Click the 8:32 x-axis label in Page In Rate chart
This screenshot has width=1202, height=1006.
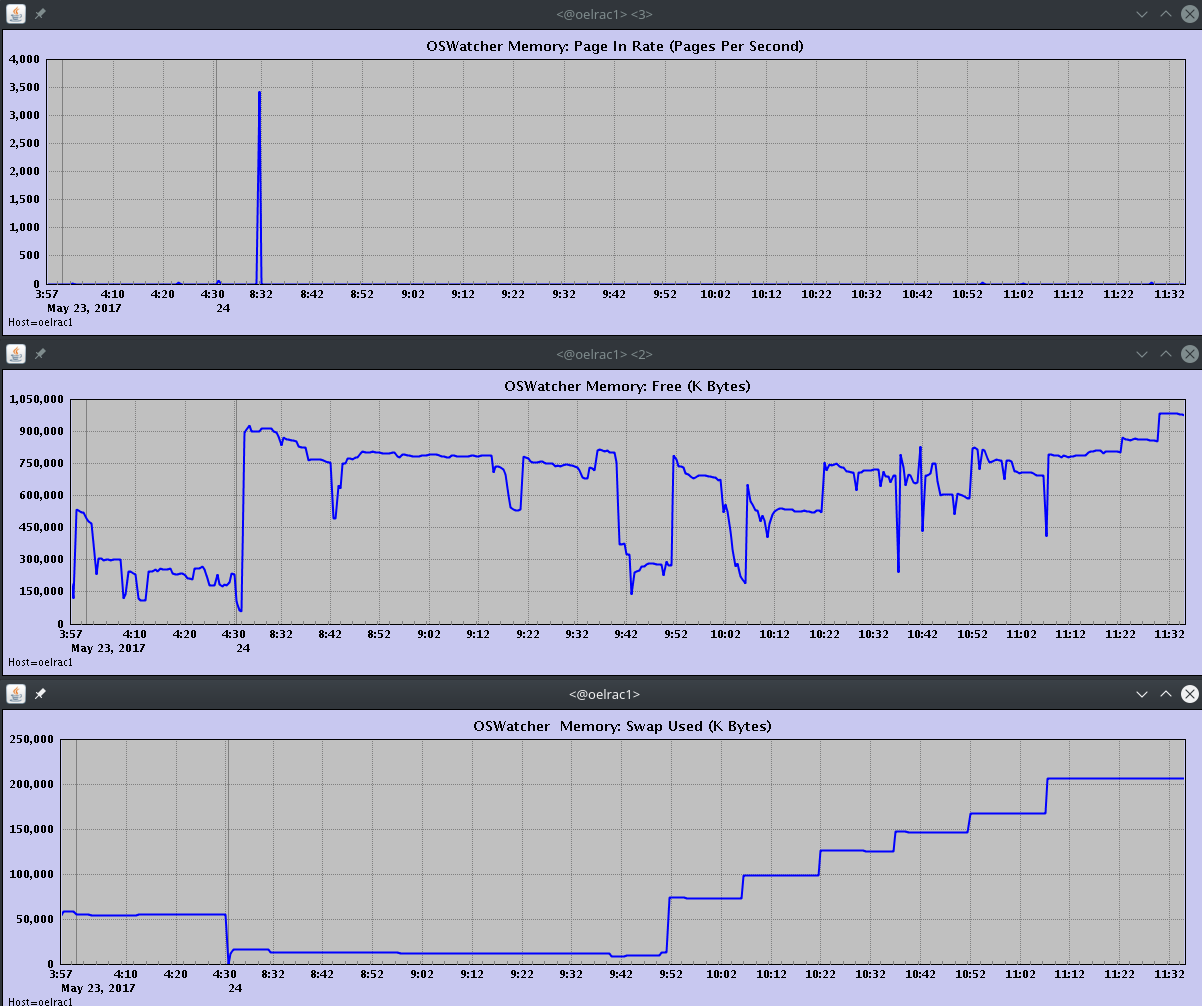click(x=261, y=293)
